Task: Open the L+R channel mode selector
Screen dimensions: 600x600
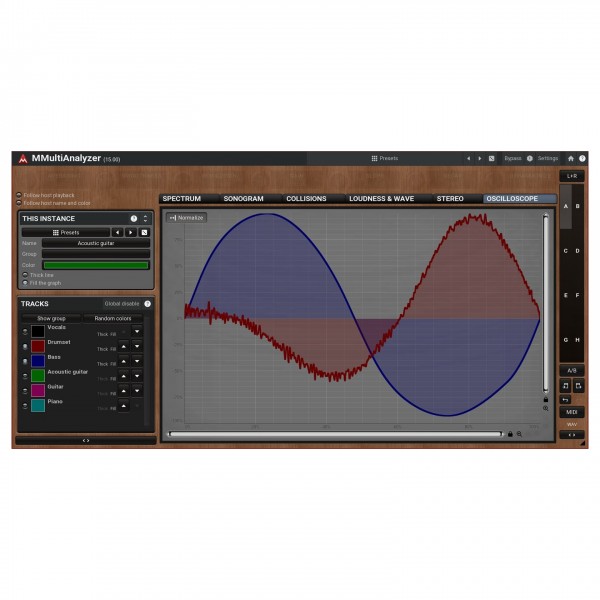Action: pos(572,176)
